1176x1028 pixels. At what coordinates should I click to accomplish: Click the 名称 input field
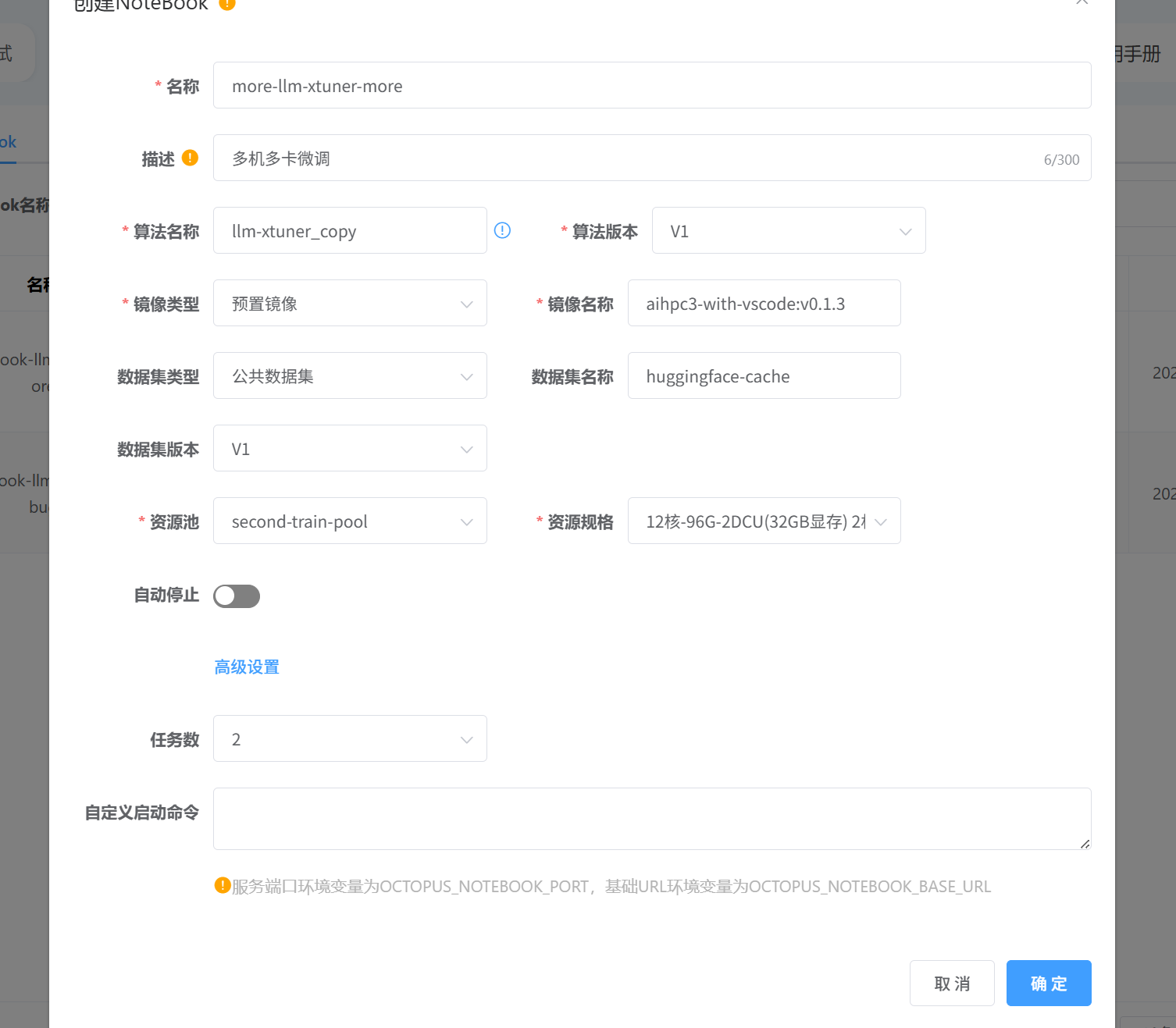point(651,86)
